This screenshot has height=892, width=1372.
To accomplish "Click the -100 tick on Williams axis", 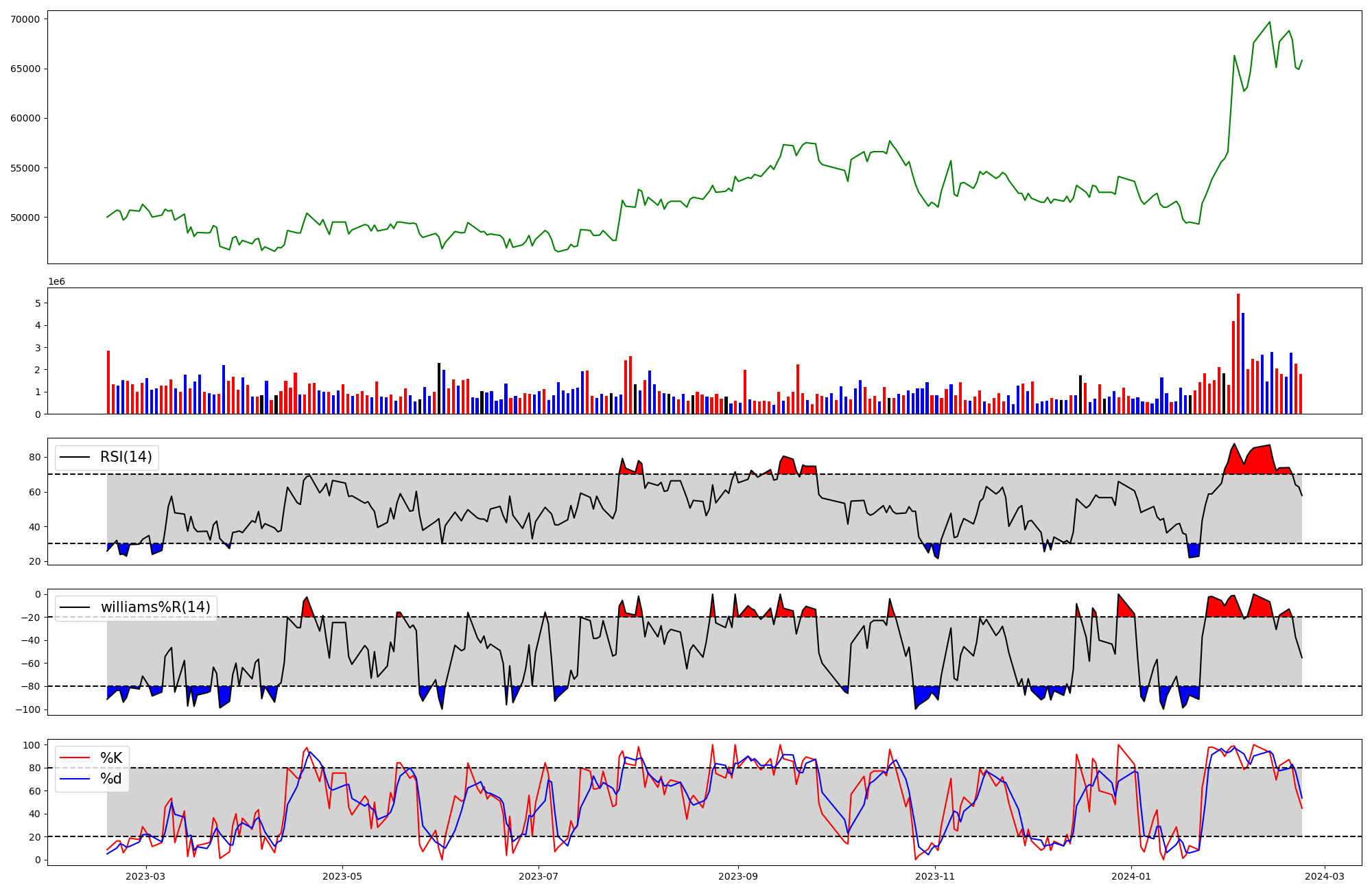I will (x=29, y=709).
